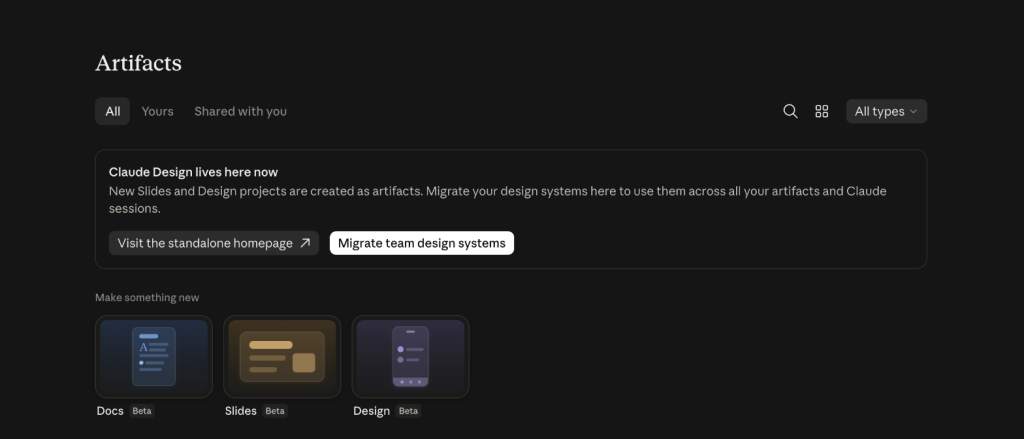The height and width of the screenshot is (439, 1024).
Task: Open the search magnifier icon
Action: click(790, 112)
